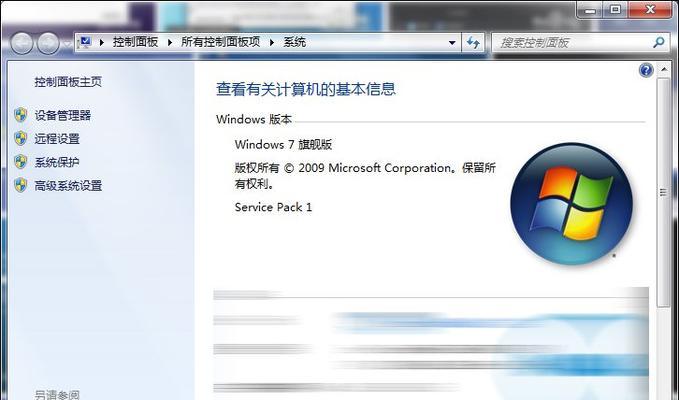Image resolution: width=679 pixels, height=400 pixels.
Task: Click the heading 查看有关计算机的基本信息
Action: pos(306,89)
